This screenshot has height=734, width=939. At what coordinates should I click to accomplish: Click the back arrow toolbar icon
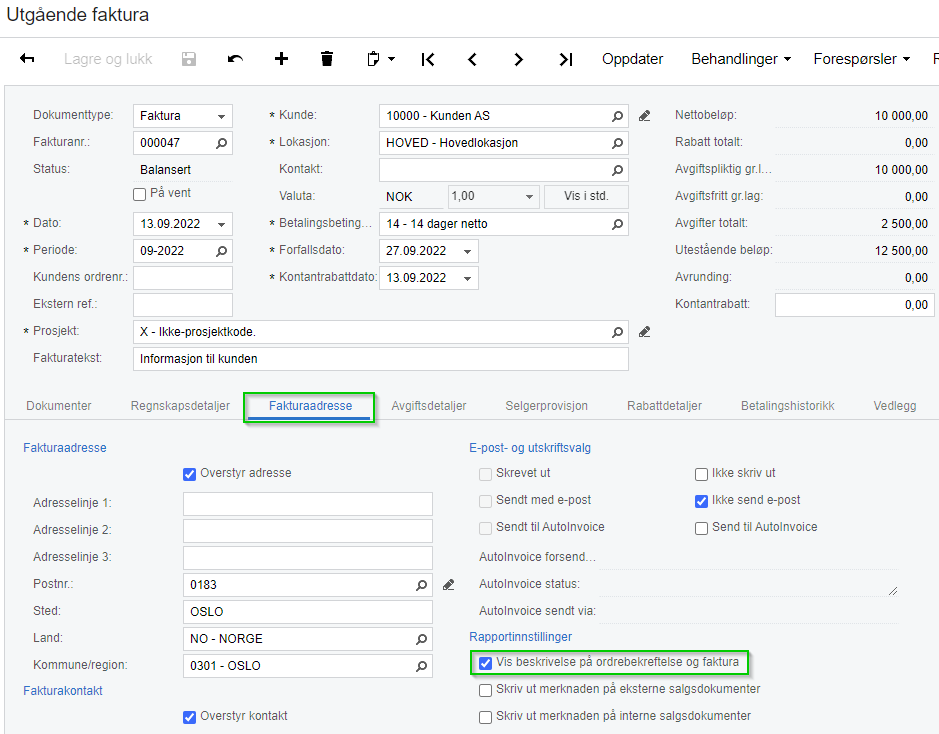point(27,59)
